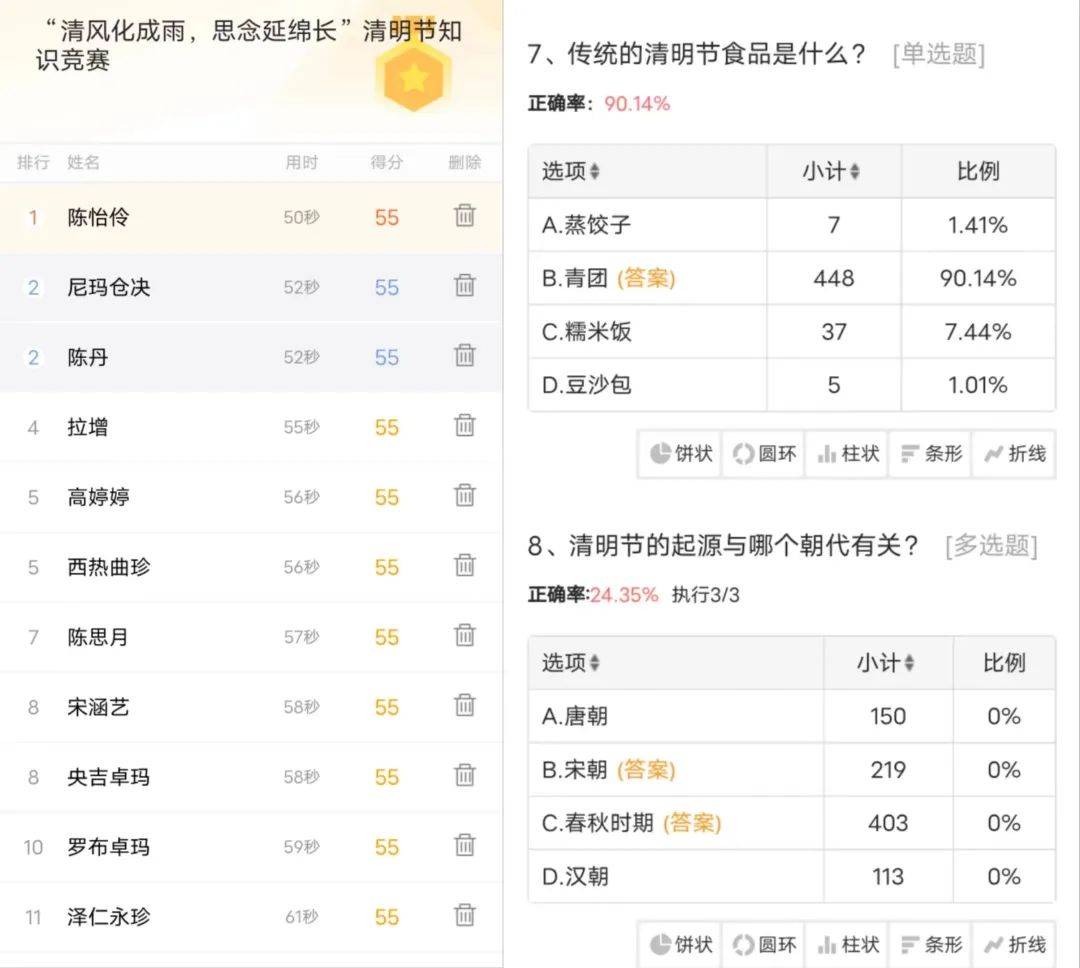
Task: Click option B.青团 answer row
Action: click(791, 278)
